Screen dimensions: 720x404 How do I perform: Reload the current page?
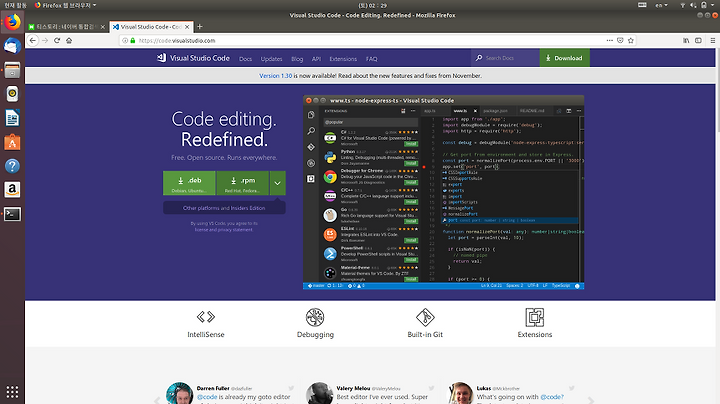(x=57, y=40)
